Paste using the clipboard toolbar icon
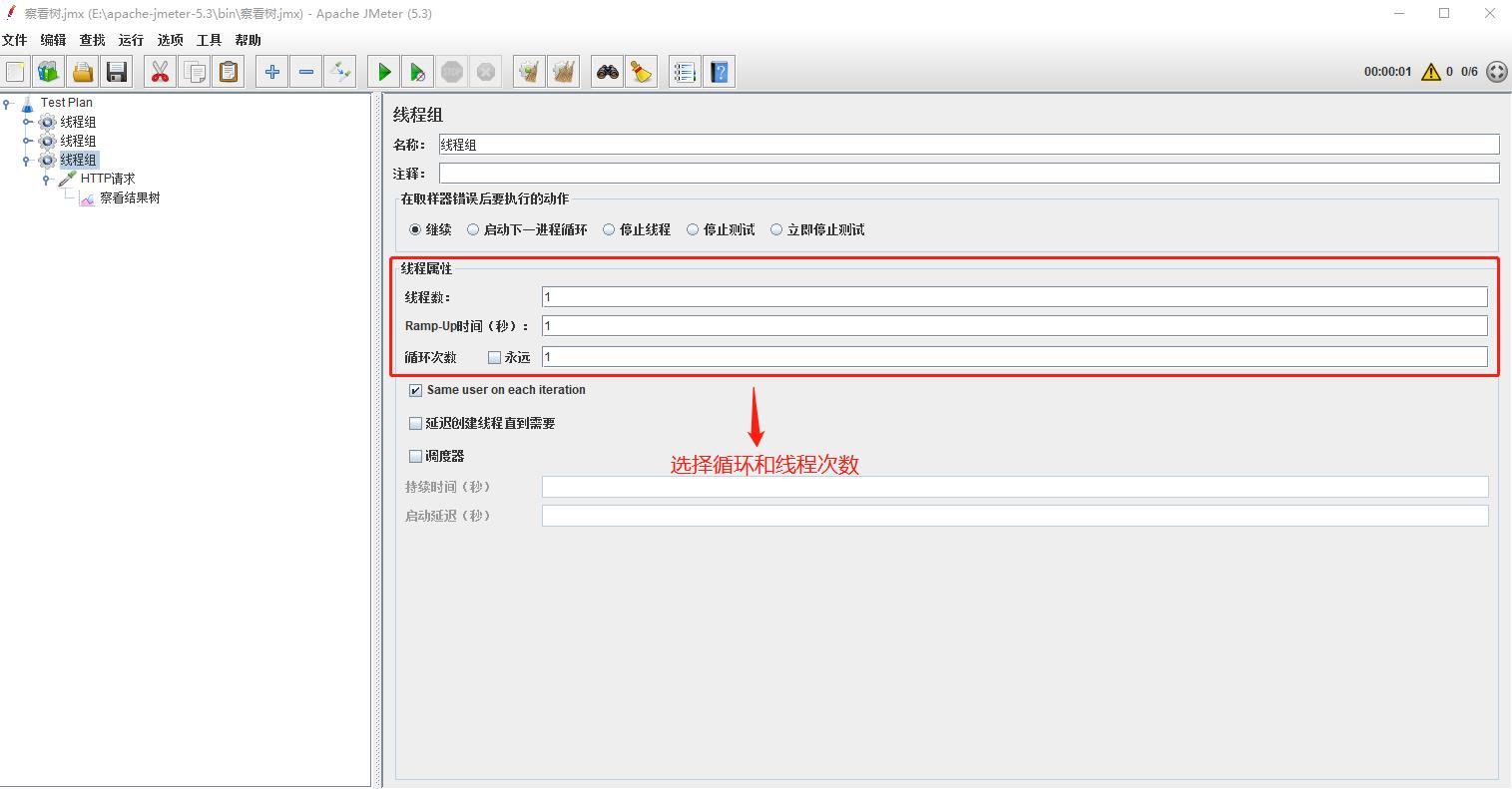The width and height of the screenshot is (1512, 789). (229, 72)
